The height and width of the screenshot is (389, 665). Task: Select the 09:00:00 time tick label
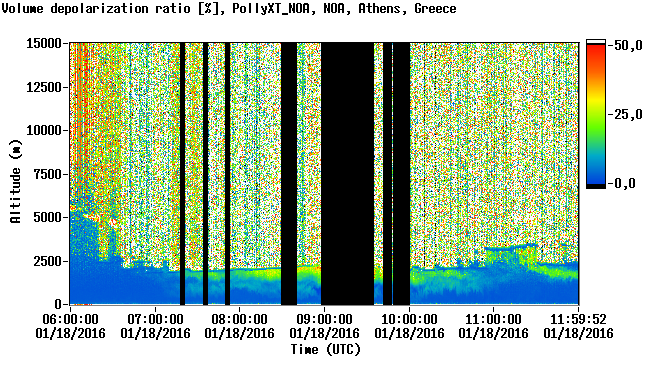click(324, 319)
